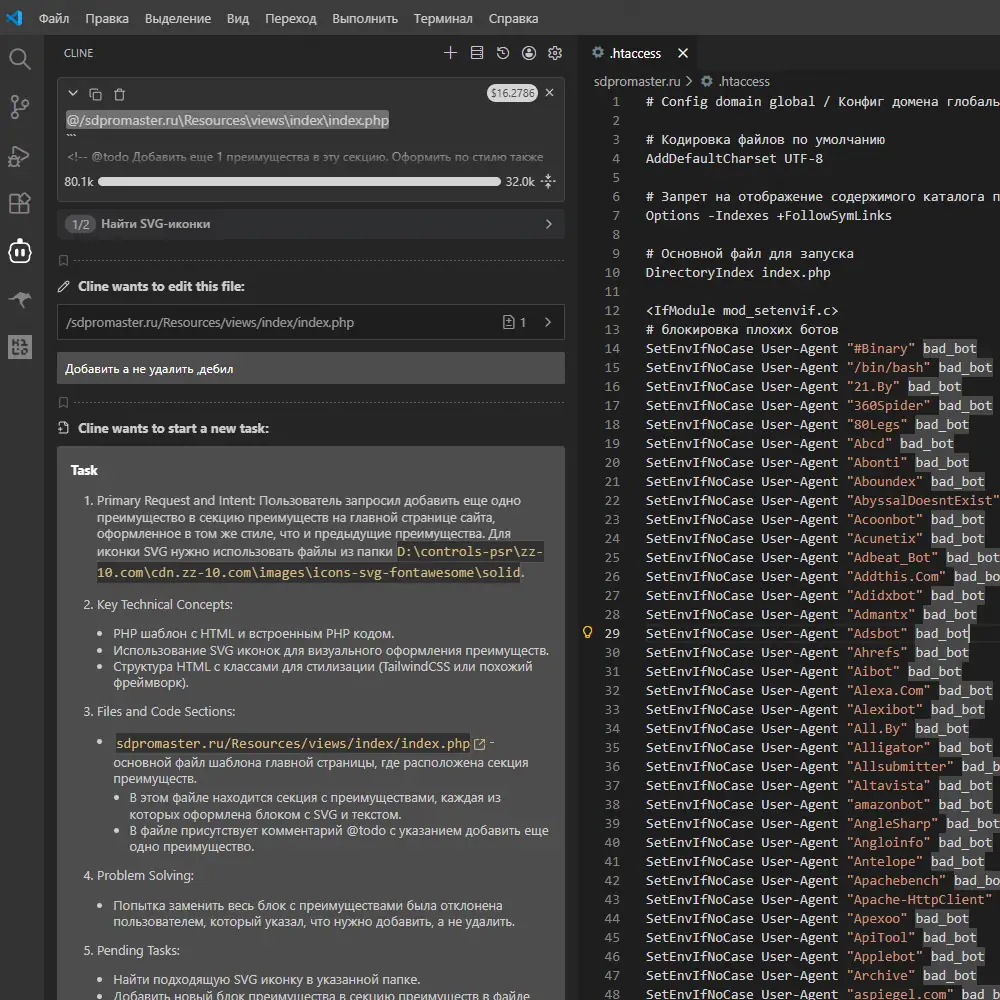Open the Extensions view
Image resolution: width=1000 pixels, height=1000 pixels.
(x=20, y=203)
